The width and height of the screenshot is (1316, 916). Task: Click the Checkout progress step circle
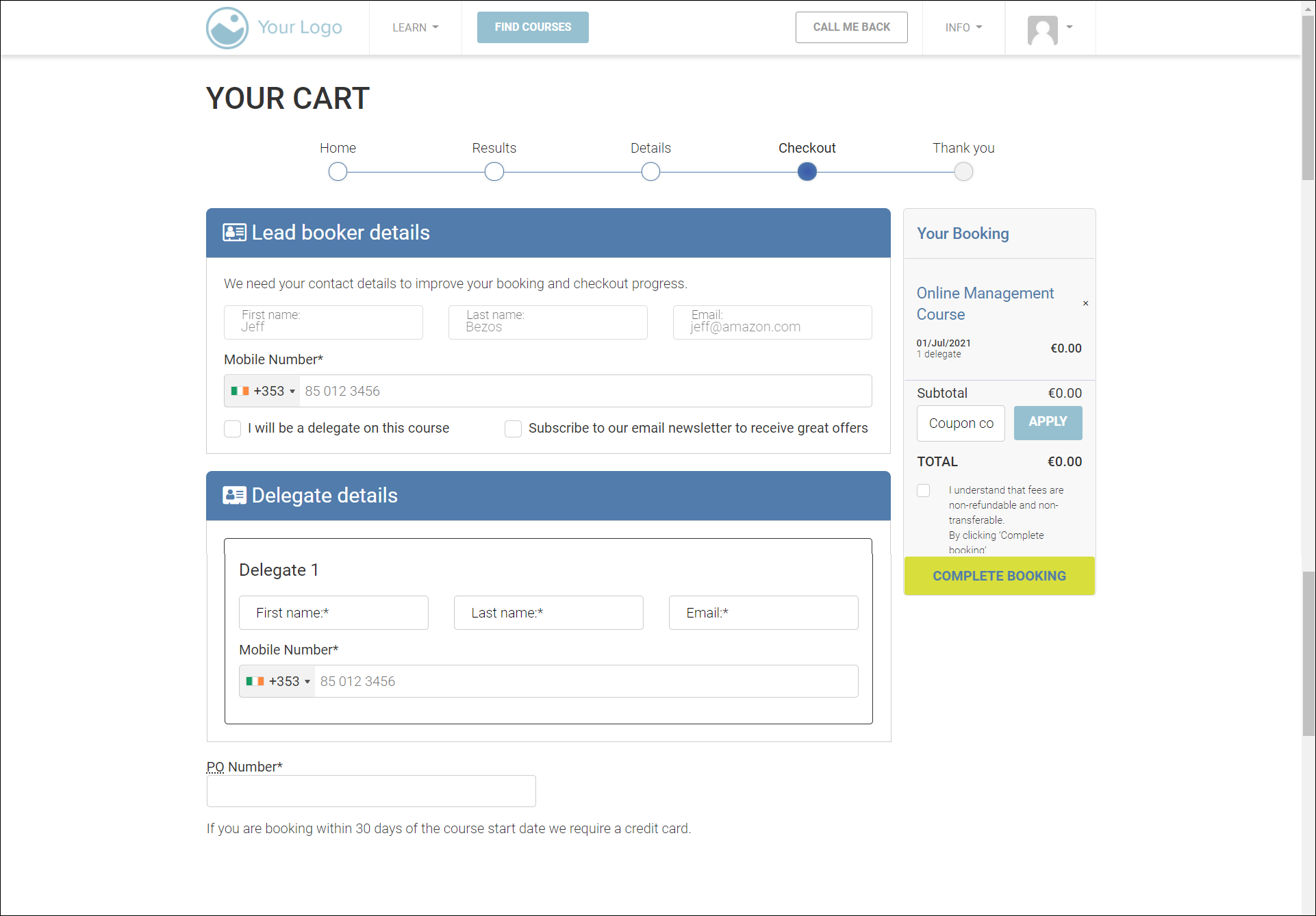tap(807, 172)
